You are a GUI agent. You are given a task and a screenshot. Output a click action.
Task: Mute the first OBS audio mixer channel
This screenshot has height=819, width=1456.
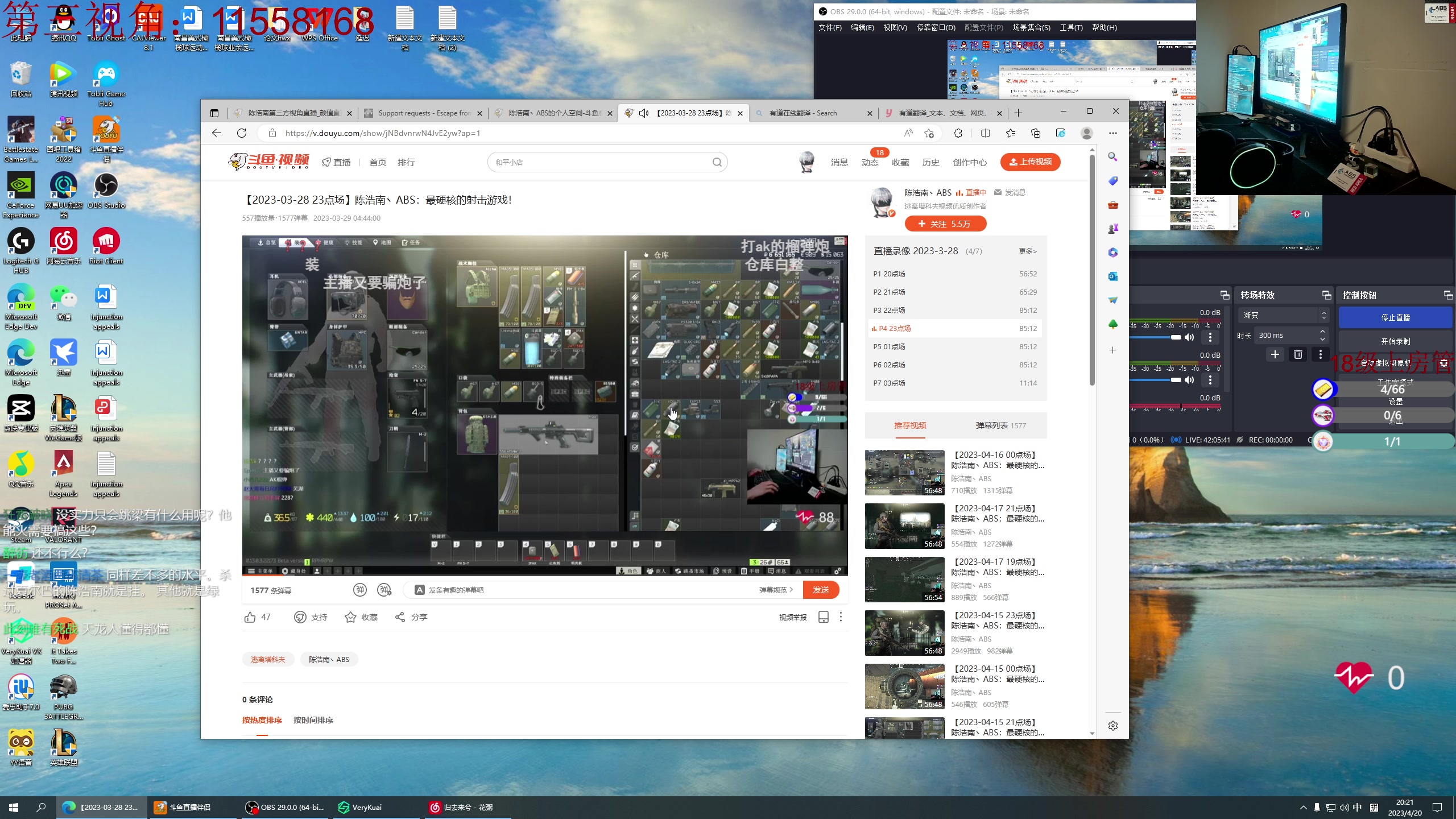coord(1189,337)
